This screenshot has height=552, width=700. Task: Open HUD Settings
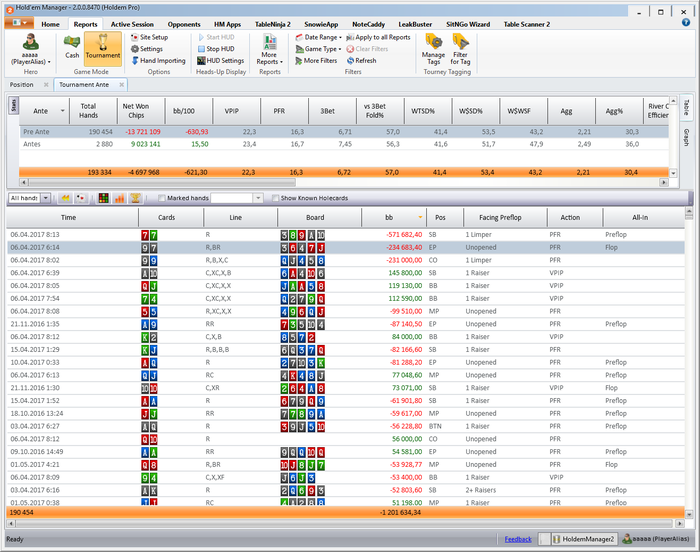(x=221, y=60)
